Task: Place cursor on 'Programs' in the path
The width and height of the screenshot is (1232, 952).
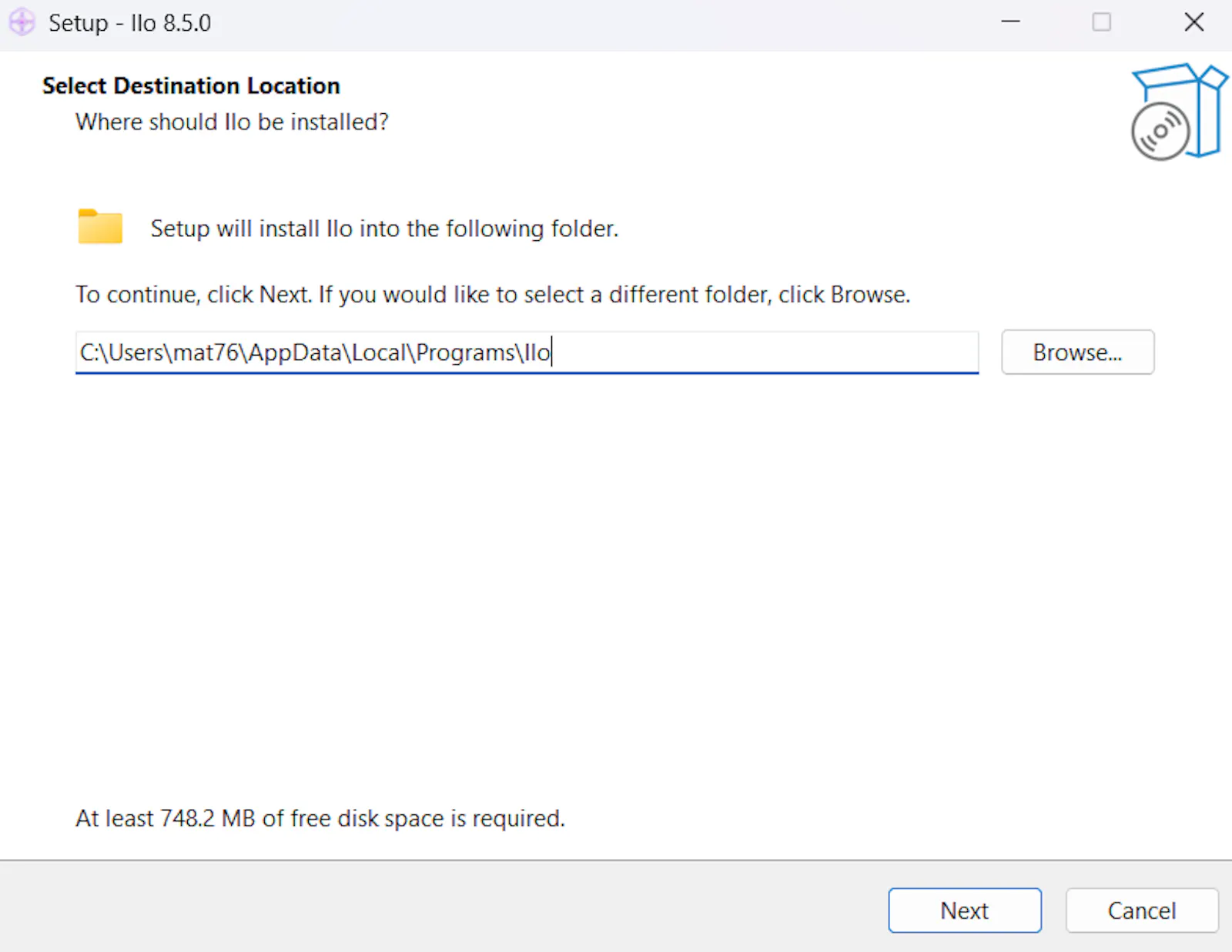Action: (x=466, y=353)
